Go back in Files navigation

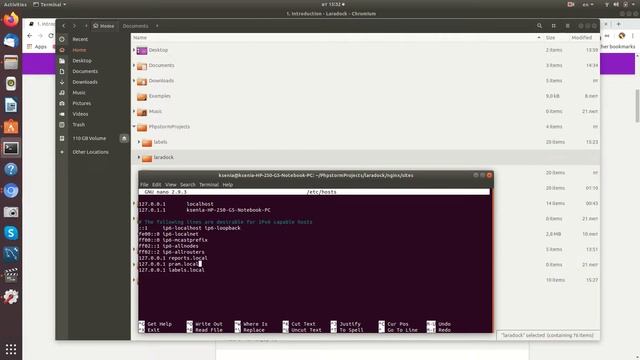click(64, 26)
